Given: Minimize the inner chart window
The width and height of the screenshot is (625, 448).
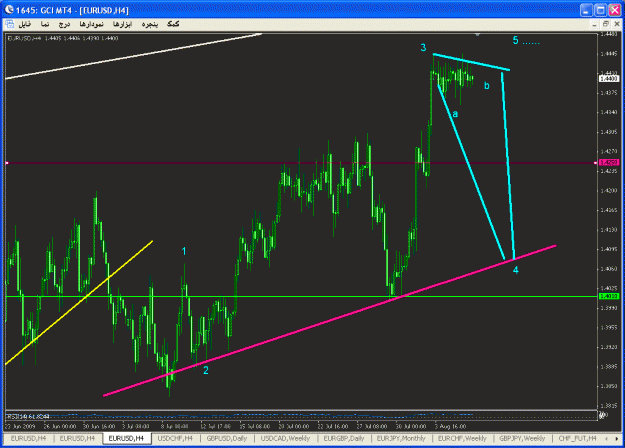Looking at the screenshot, I should (594, 24).
